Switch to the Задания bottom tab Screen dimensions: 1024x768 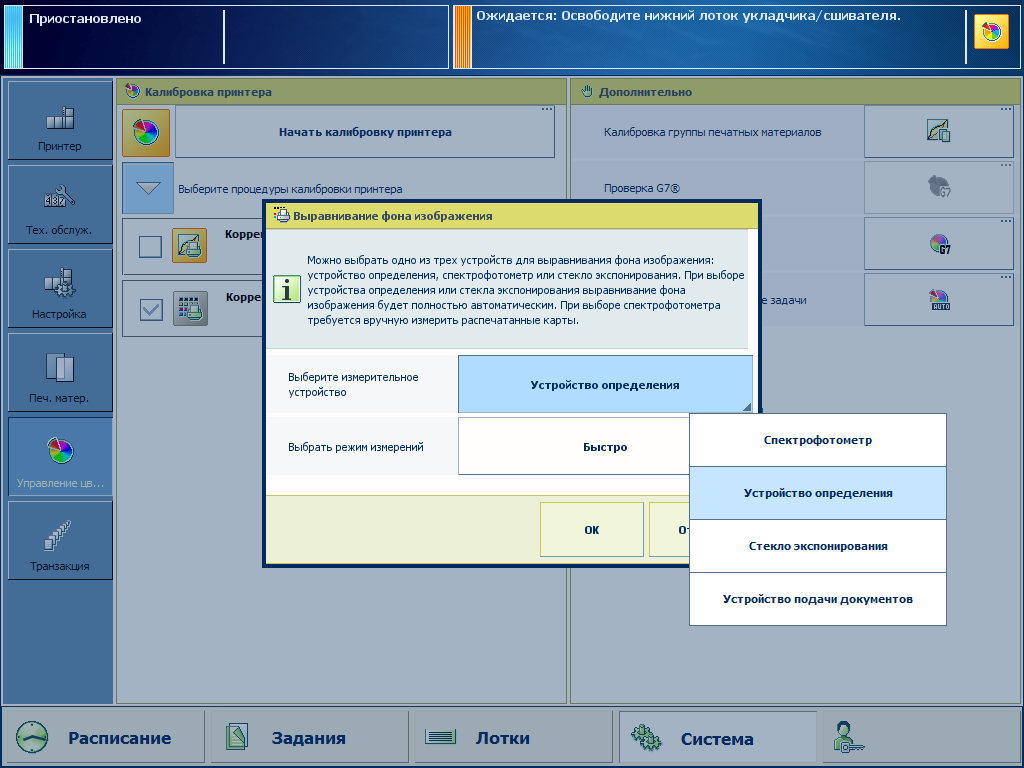307,738
